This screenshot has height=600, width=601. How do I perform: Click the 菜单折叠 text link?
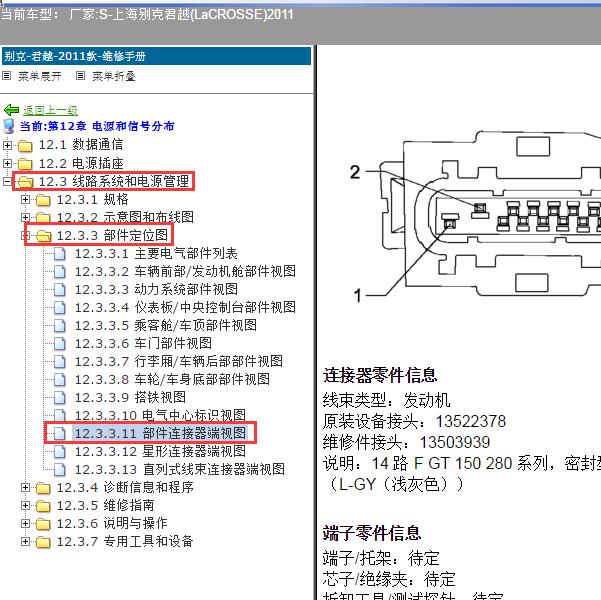point(113,76)
